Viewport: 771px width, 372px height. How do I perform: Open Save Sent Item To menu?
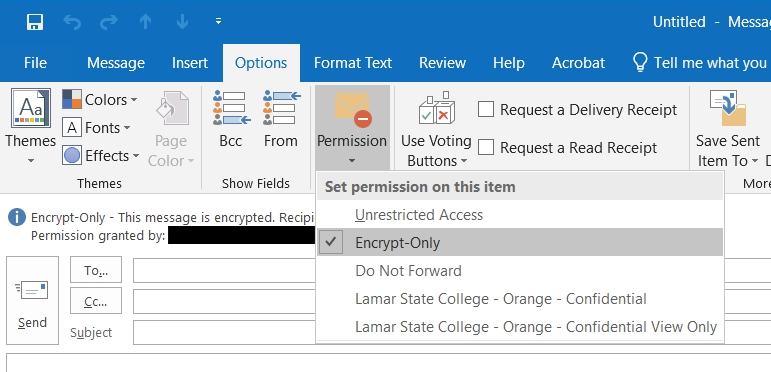[728, 129]
